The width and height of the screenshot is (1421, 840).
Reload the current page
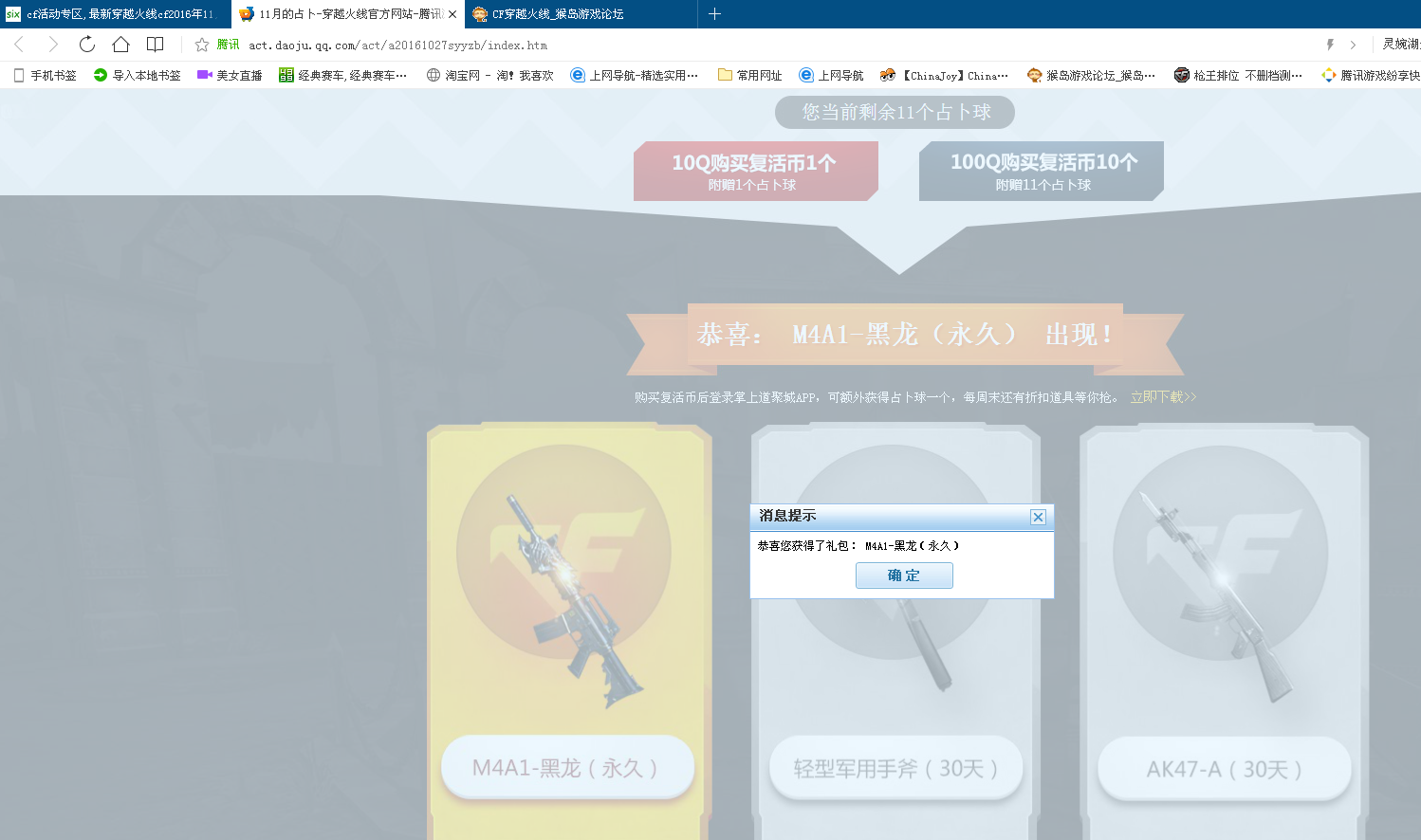tap(87, 45)
